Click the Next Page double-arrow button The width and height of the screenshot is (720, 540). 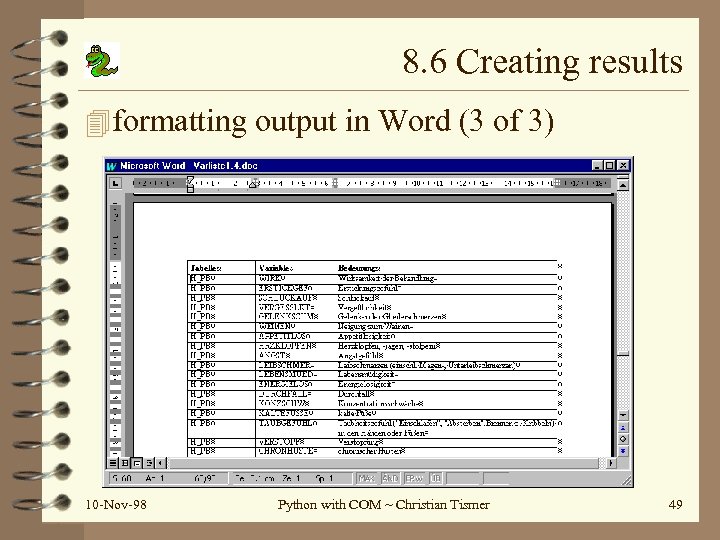[x=623, y=451]
